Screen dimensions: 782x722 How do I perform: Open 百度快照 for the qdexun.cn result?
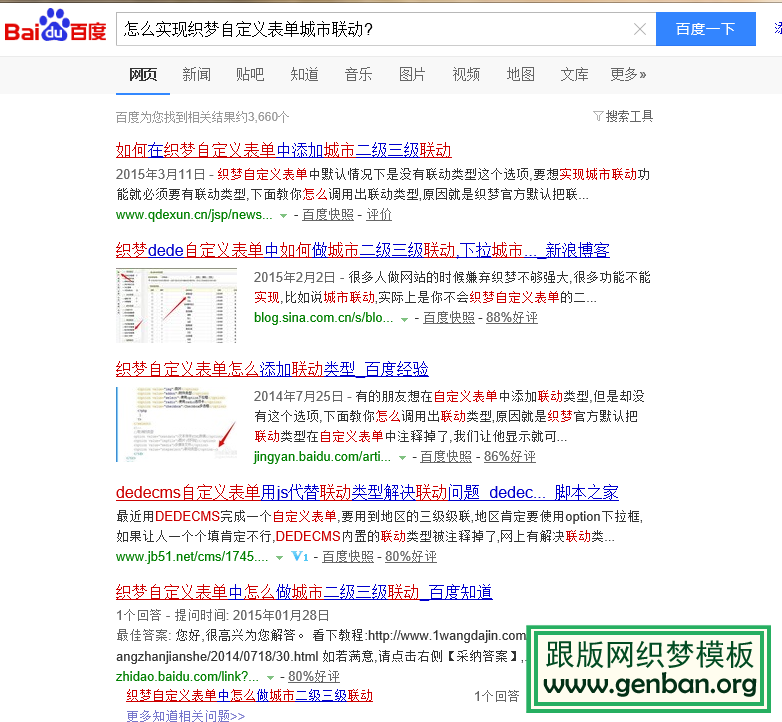(x=328, y=215)
